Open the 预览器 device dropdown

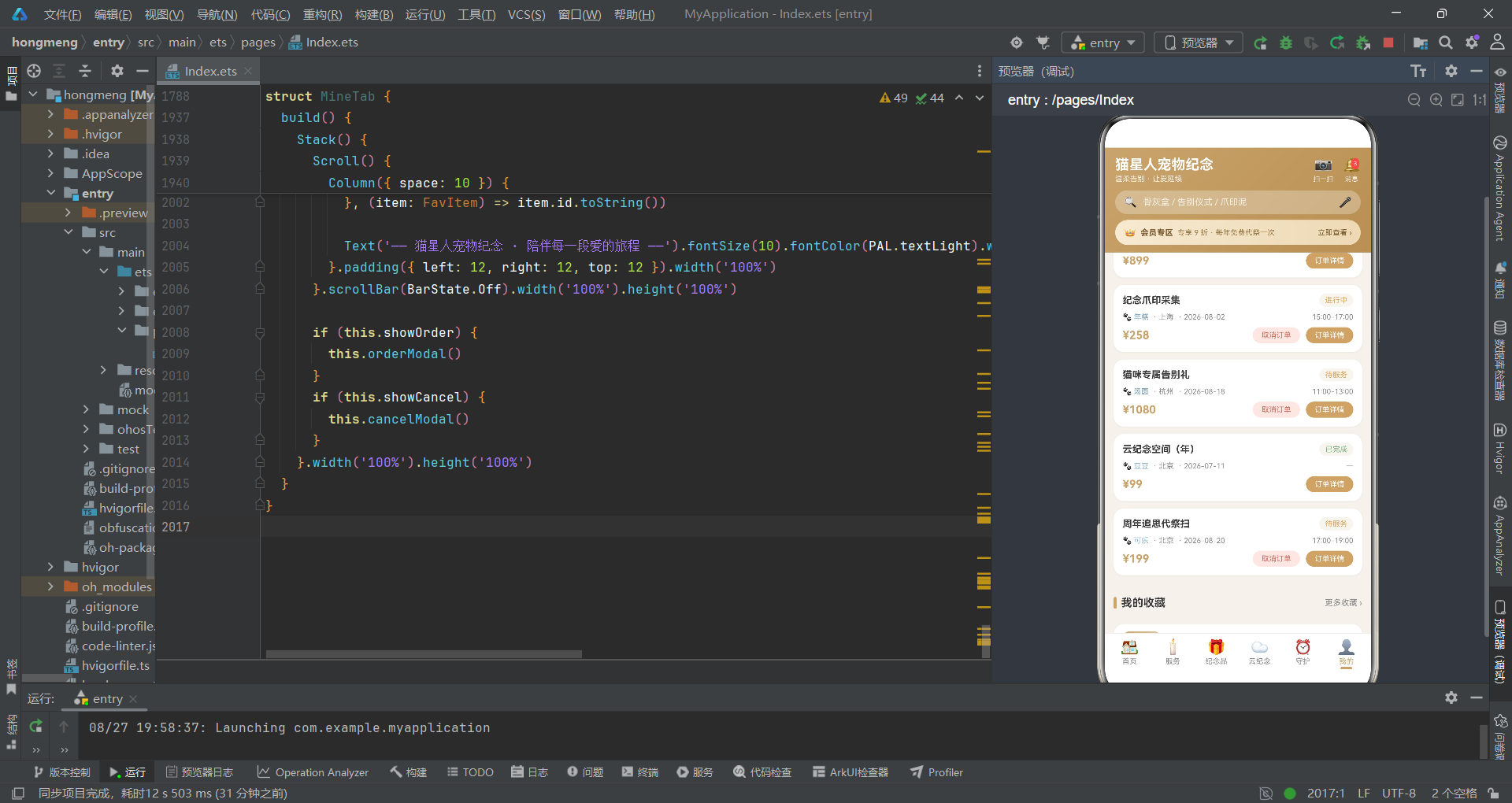pos(1199,43)
